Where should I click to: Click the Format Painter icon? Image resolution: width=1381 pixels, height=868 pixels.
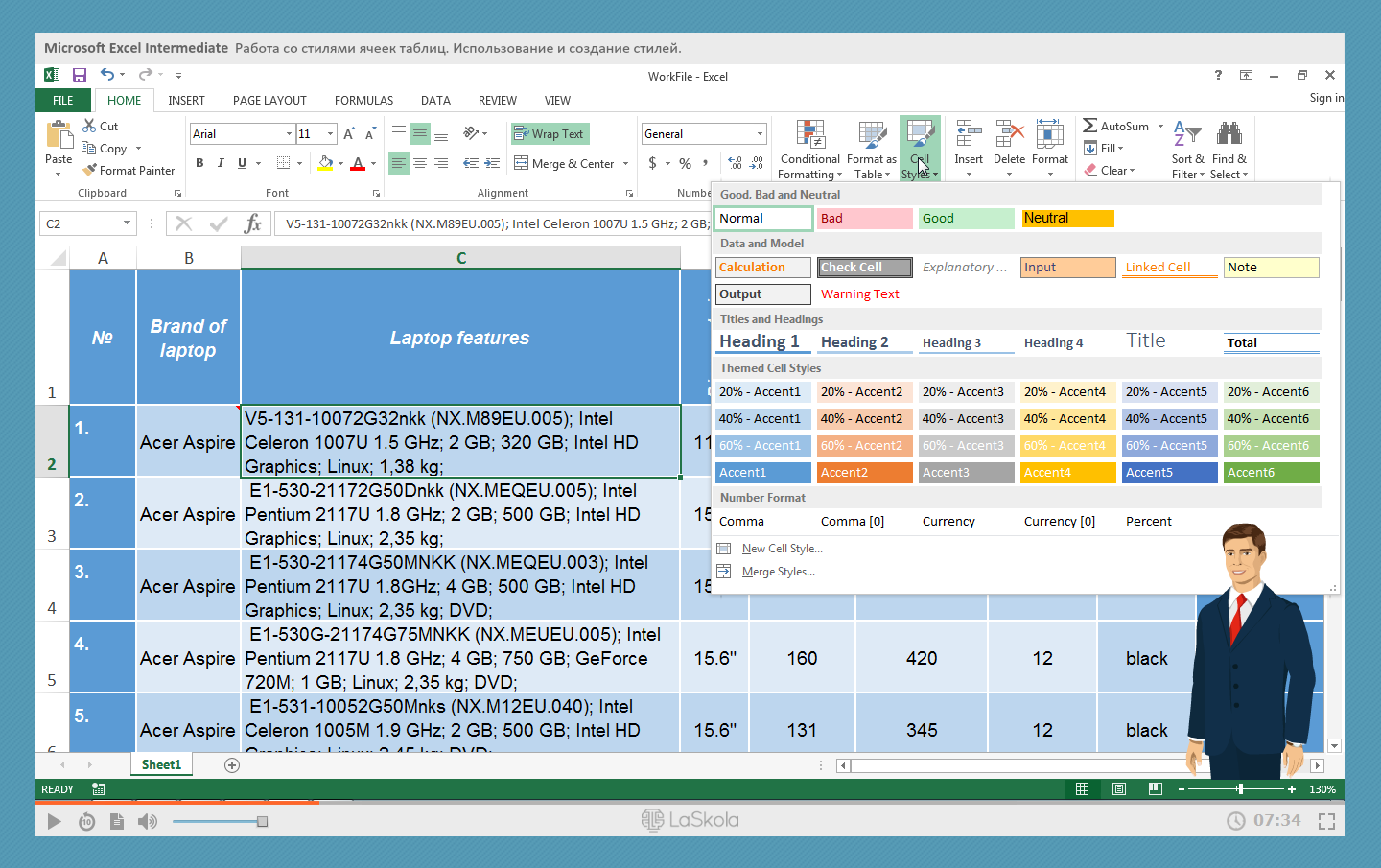(x=90, y=170)
